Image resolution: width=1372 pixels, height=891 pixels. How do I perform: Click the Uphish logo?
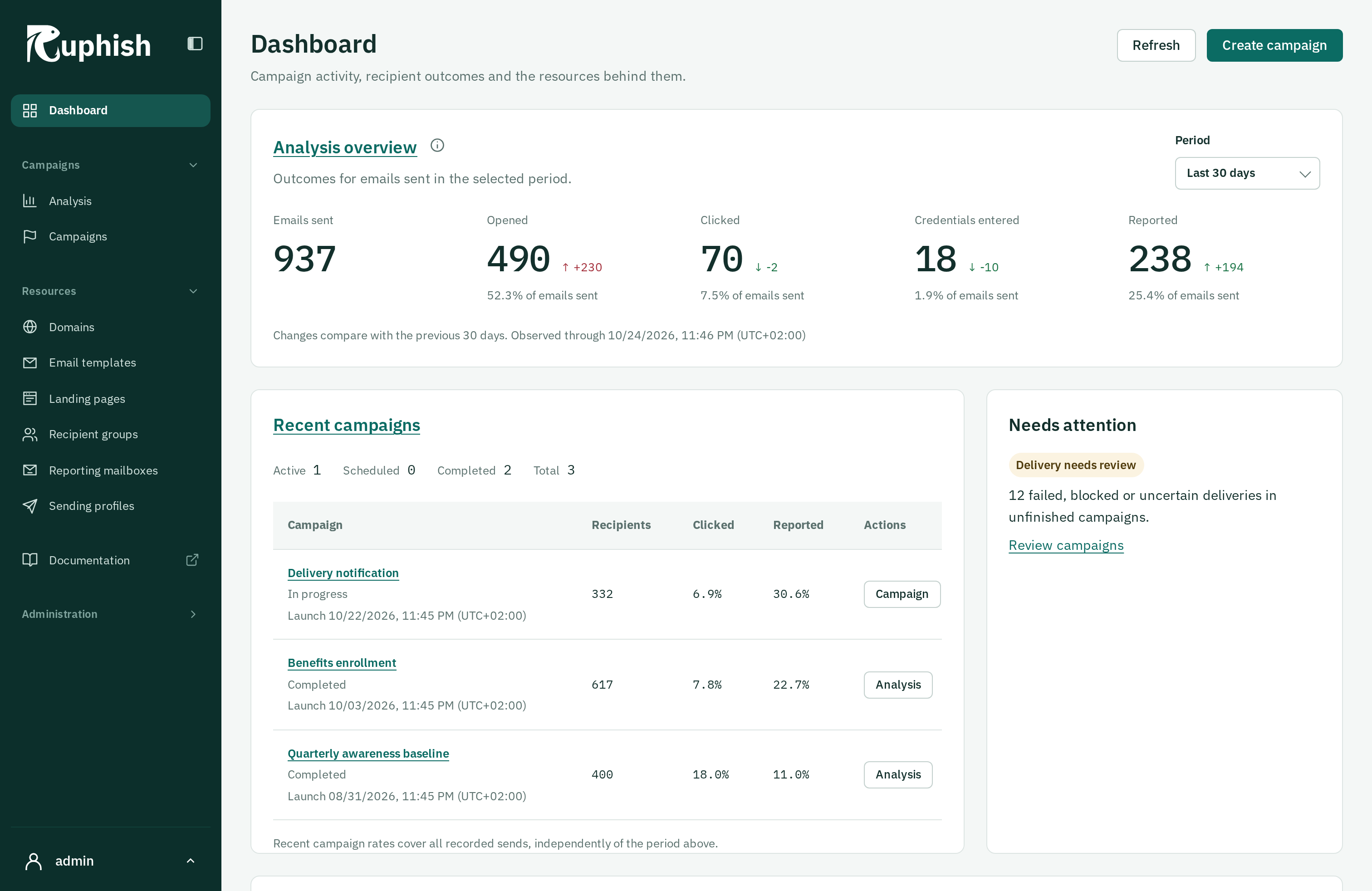(x=88, y=44)
